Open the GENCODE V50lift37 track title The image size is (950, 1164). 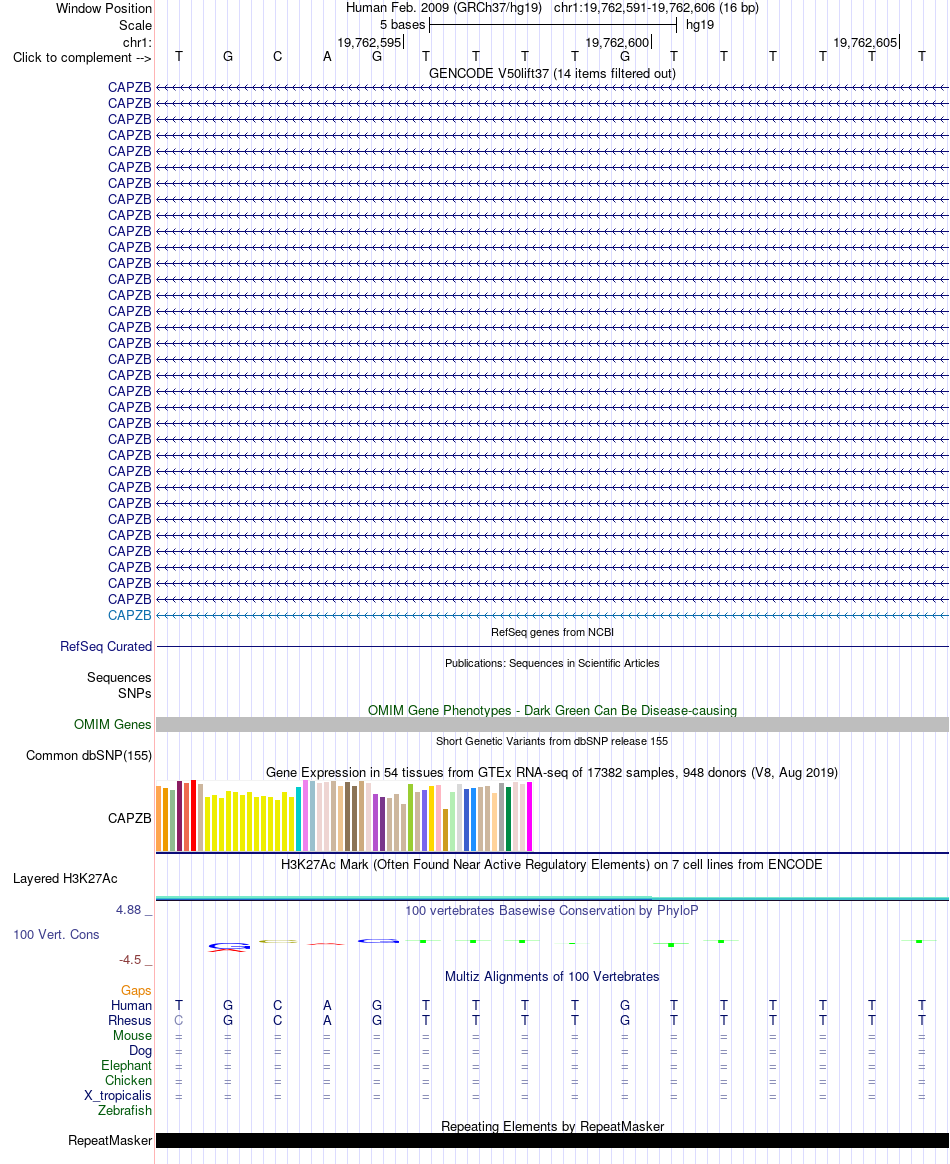click(x=552, y=73)
